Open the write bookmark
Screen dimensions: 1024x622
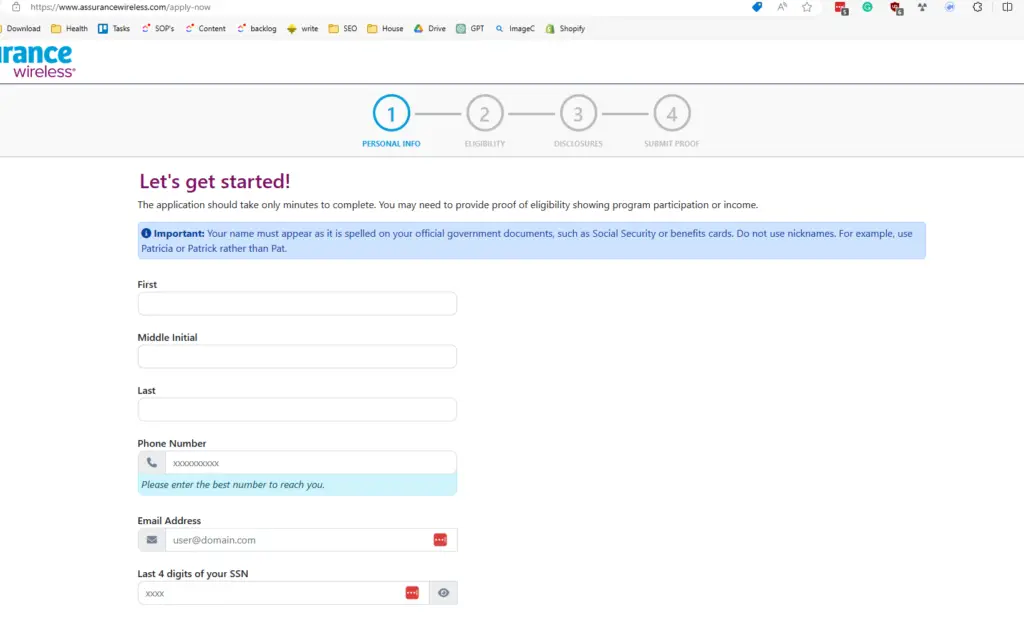[x=302, y=29]
